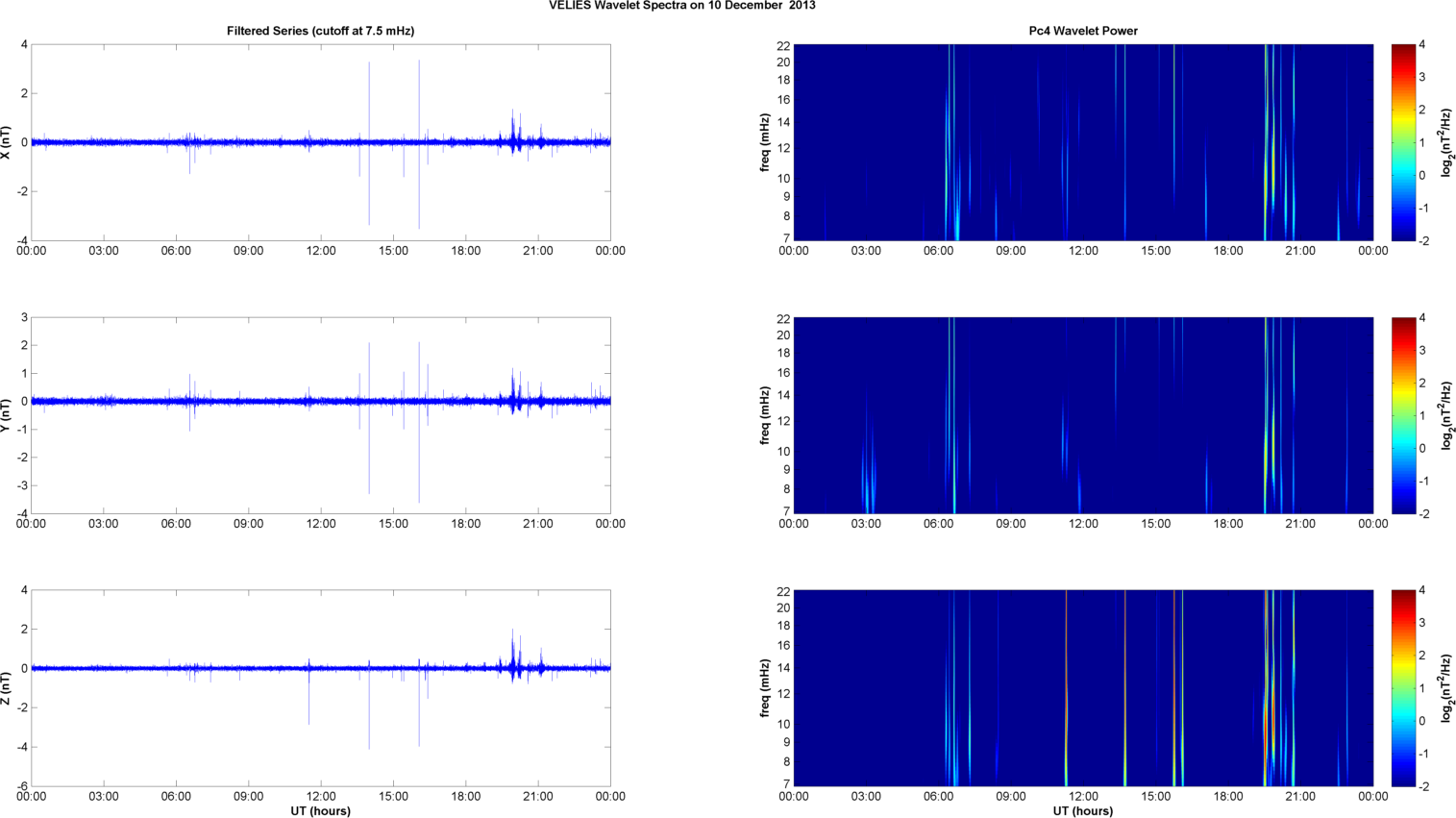1456x818 pixels.
Task: Select the 'X (nT)' axis label
Action: (x=7, y=142)
